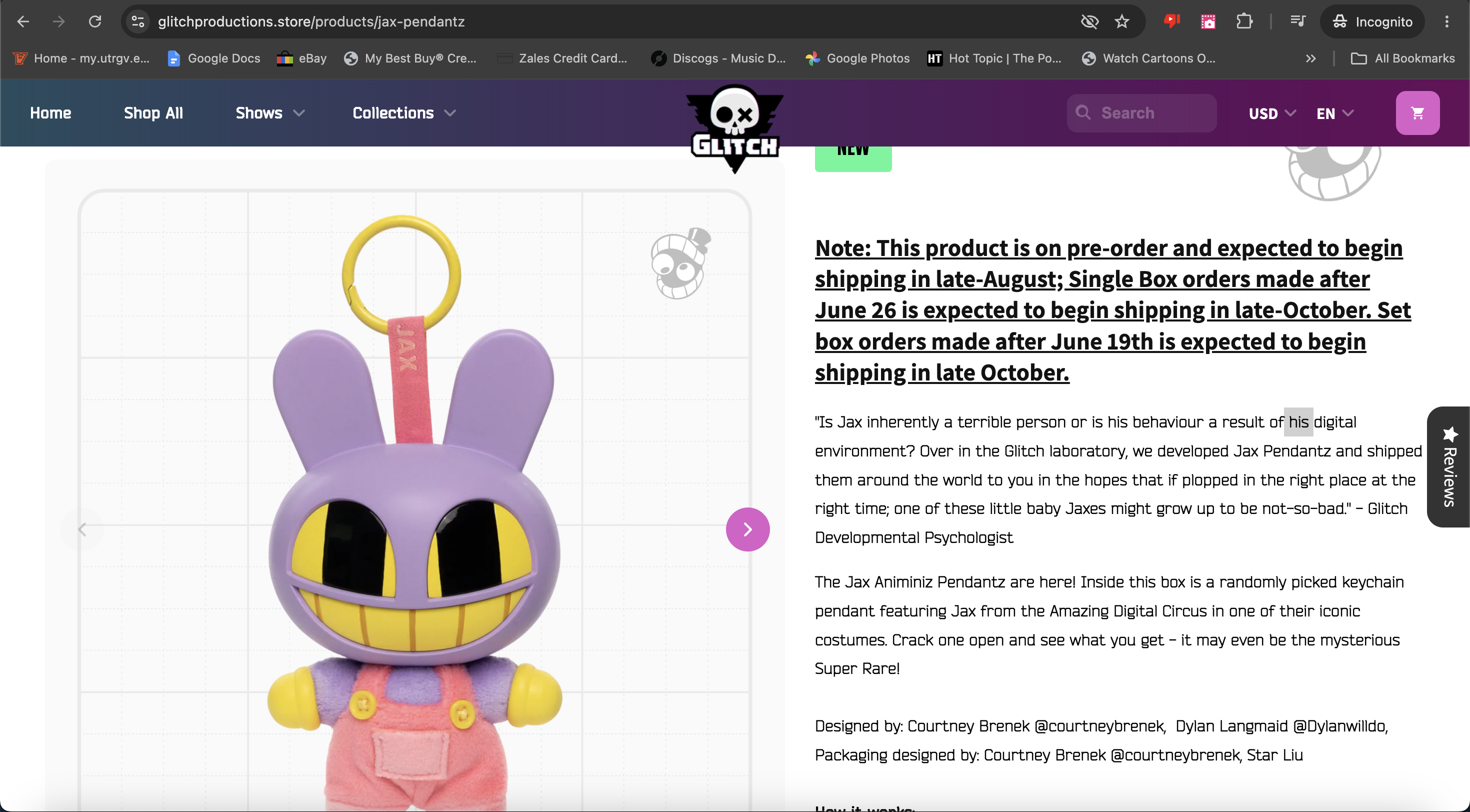
Task: Bookmark this page with the star icon
Action: coord(1122,21)
